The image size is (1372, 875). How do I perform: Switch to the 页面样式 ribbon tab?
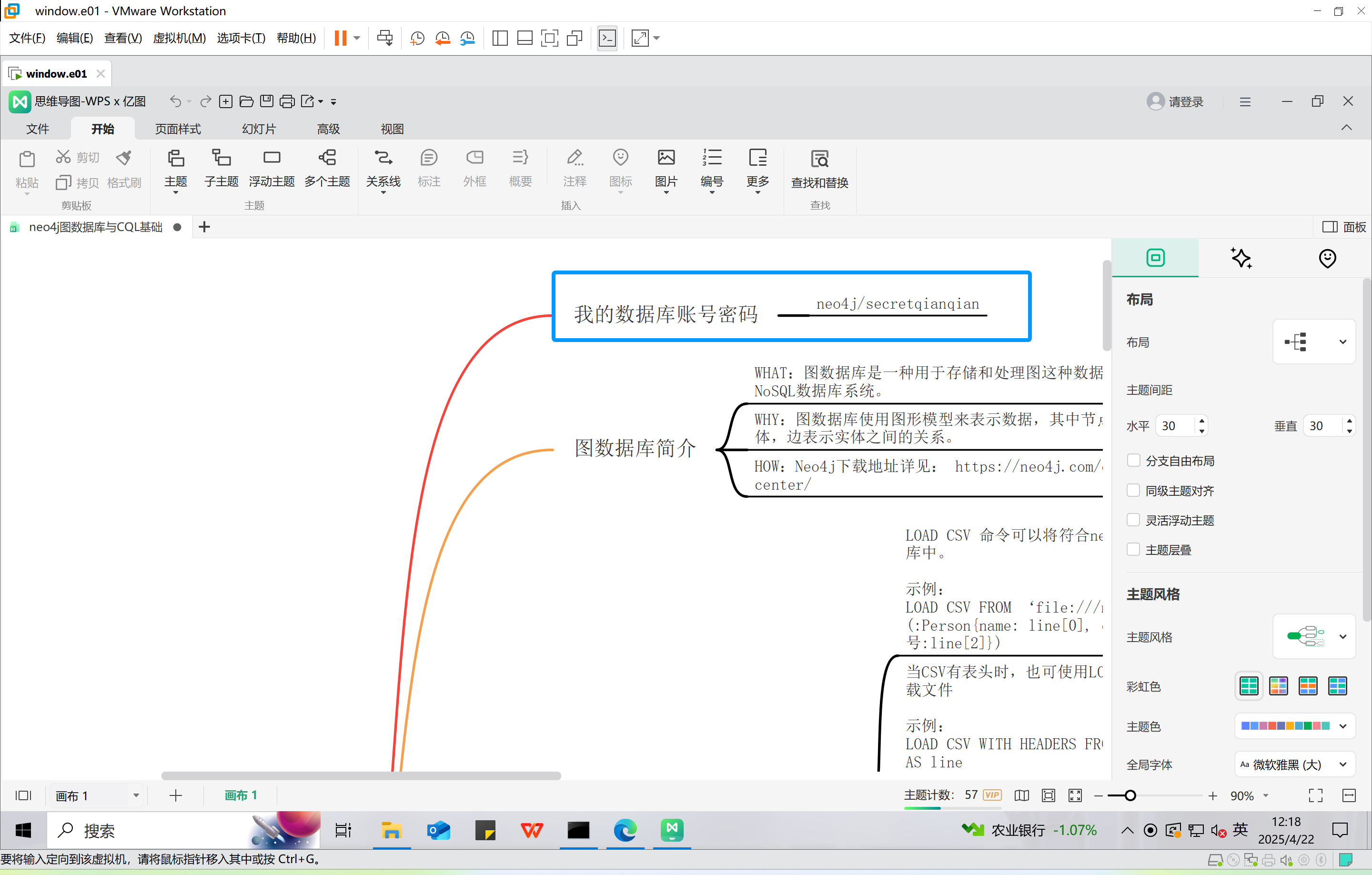(178, 129)
